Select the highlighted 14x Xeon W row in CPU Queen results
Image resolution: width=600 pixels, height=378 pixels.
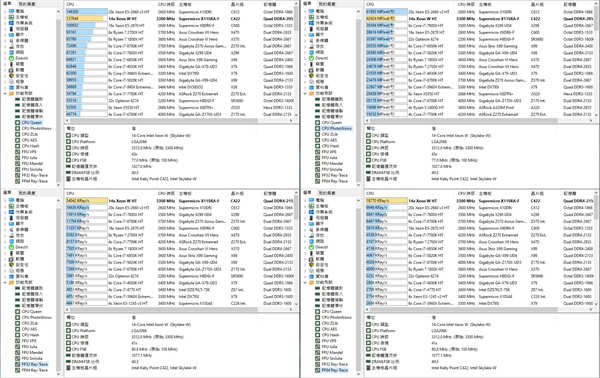pos(180,18)
